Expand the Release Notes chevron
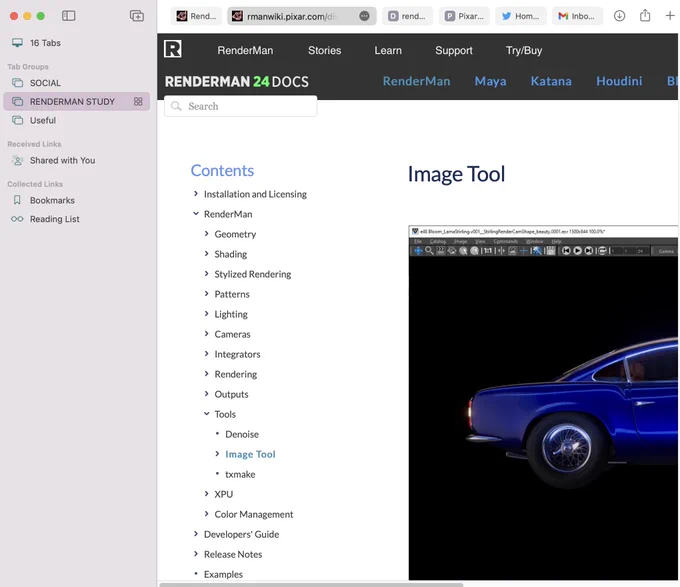Screen dimensions: 680x587 point(196,554)
